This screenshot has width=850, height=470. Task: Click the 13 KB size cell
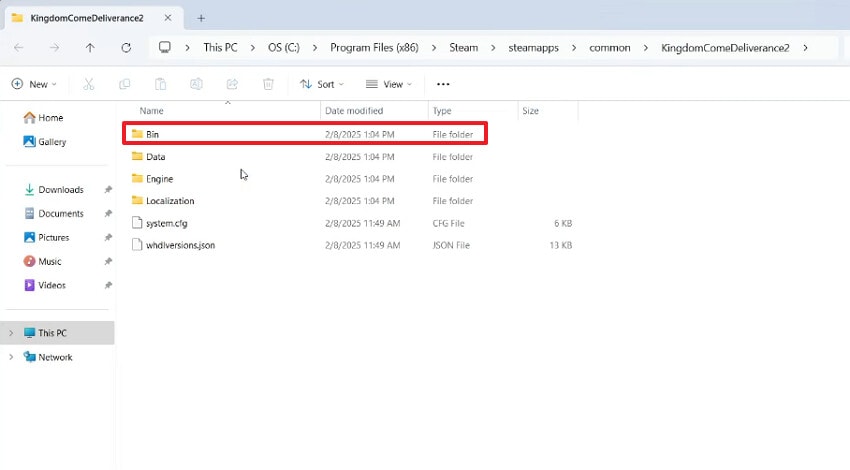[x=561, y=245]
